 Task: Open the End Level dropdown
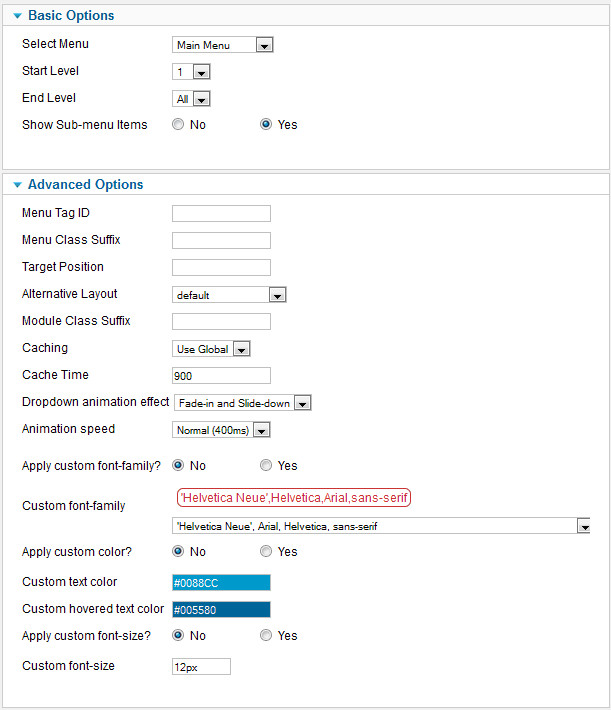click(x=191, y=99)
